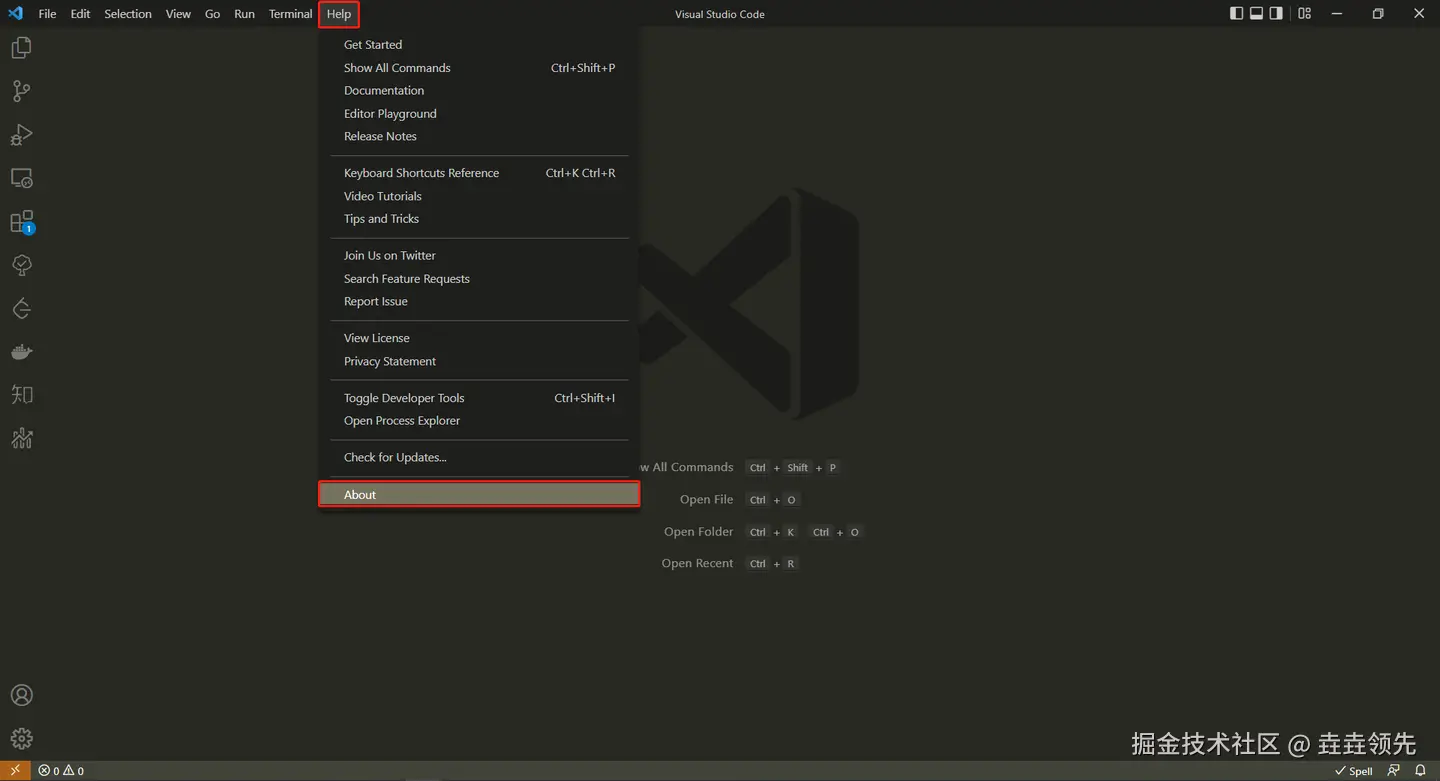Open the chart-shaped activity bar icon
Image resolution: width=1440 pixels, height=781 pixels.
click(x=21, y=438)
